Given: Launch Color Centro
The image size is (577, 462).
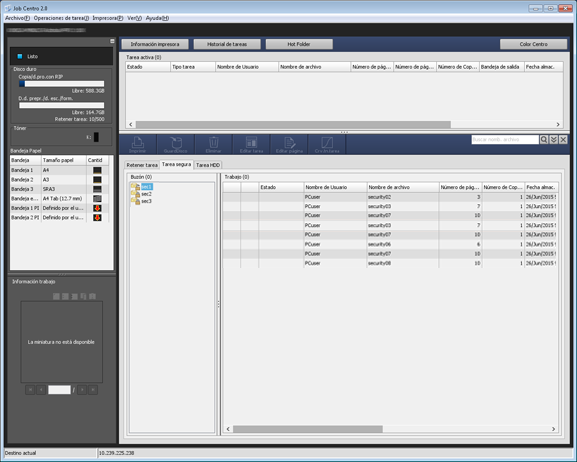Looking at the screenshot, I should coord(534,44).
